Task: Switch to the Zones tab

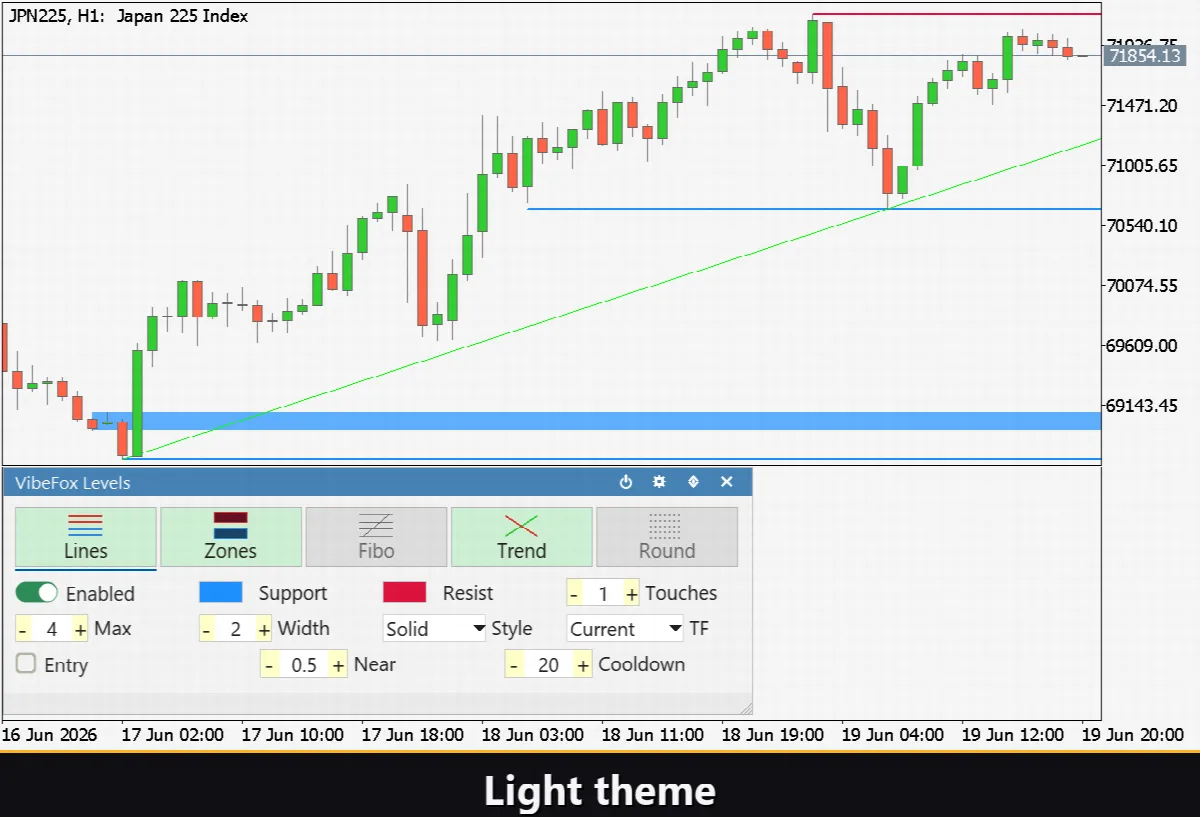Action: point(231,537)
